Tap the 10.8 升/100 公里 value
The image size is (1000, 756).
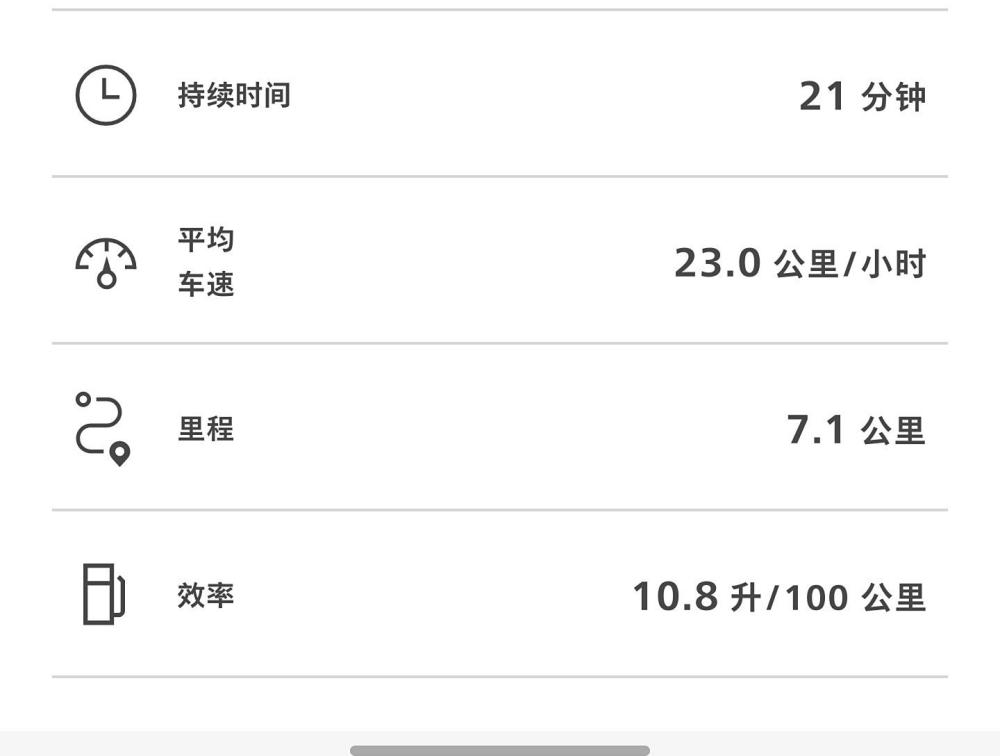pyautogui.click(x=779, y=597)
